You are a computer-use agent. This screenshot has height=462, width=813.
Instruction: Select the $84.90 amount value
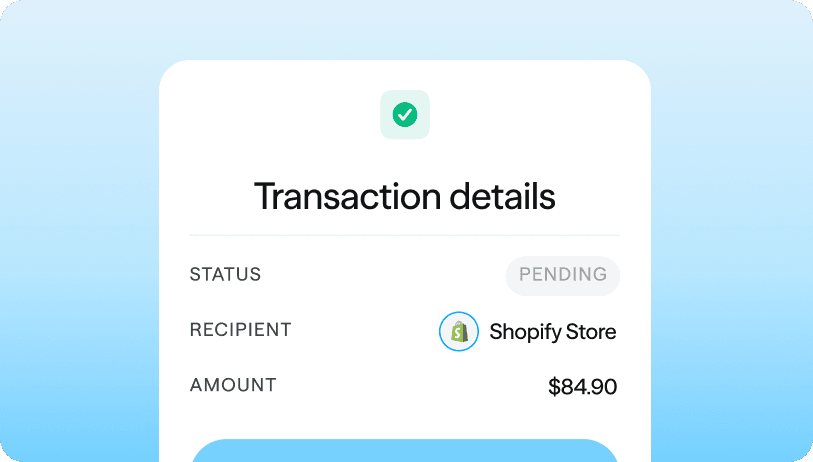[x=582, y=387]
